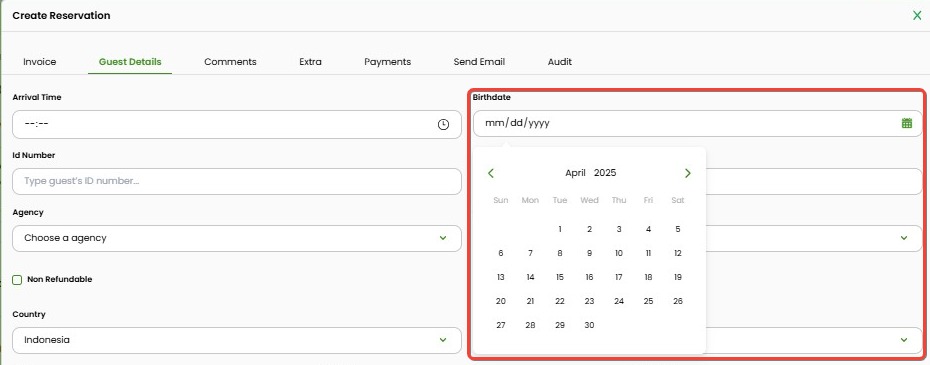Go to next month in calendar

click(x=687, y=173)
